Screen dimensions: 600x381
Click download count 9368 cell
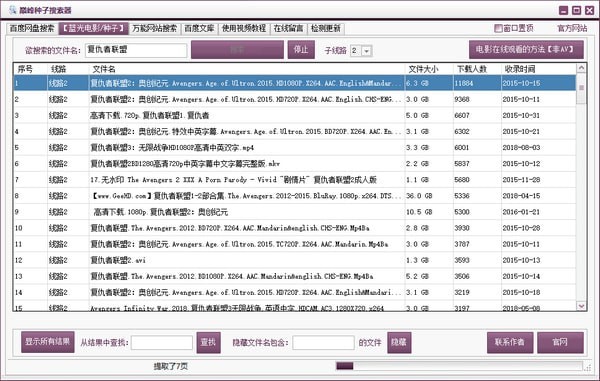(462, 99)
